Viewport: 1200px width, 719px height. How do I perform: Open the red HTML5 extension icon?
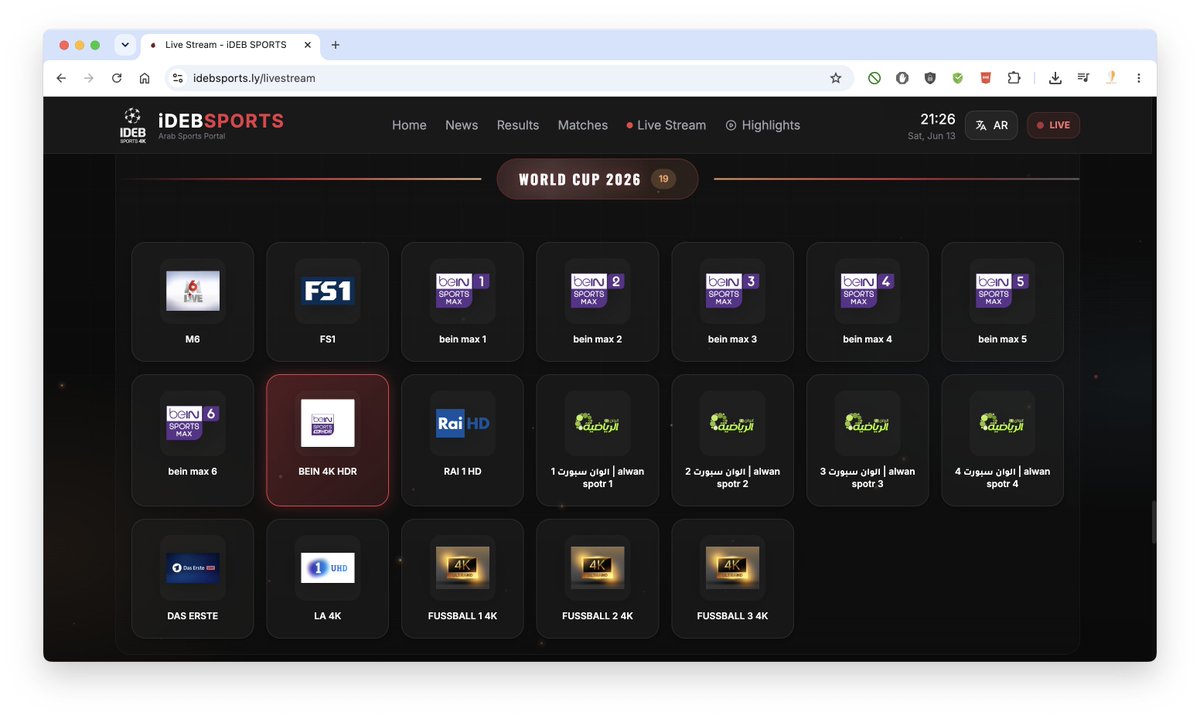(986, 78)
